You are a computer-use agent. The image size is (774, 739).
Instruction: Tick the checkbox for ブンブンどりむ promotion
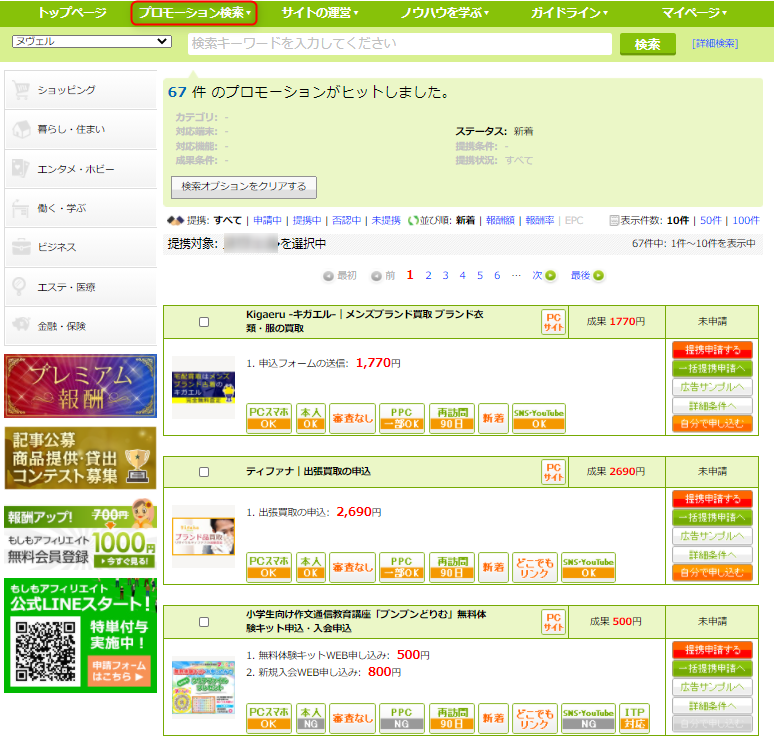pyautogui.click(x=204, y=622)
